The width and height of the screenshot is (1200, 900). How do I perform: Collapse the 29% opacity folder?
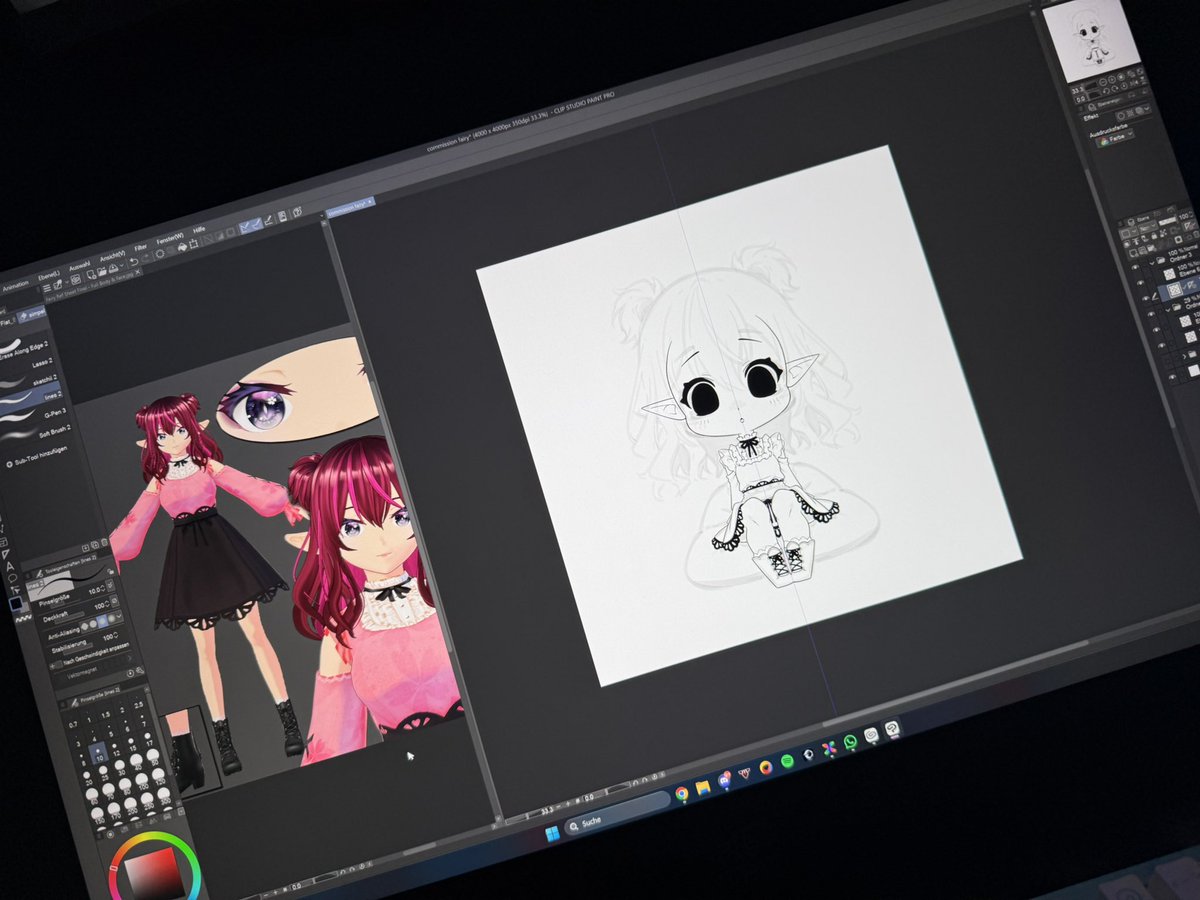[x=1168, y=309]
